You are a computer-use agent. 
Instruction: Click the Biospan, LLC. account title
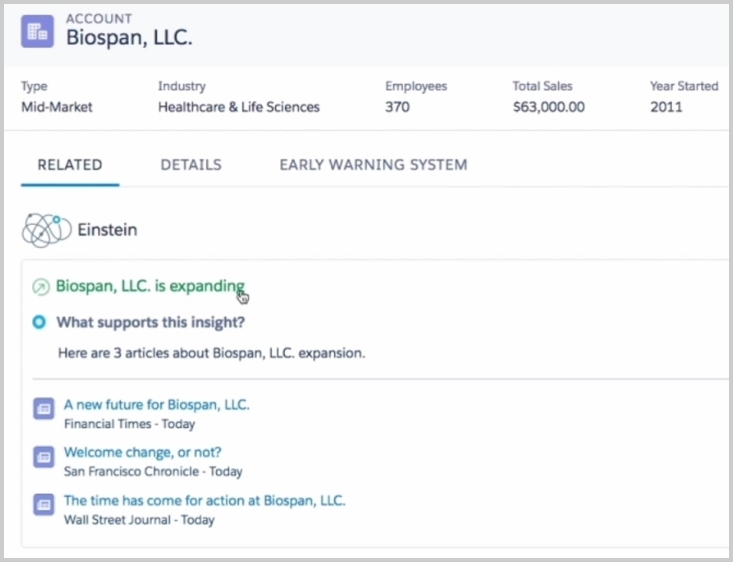129,38
